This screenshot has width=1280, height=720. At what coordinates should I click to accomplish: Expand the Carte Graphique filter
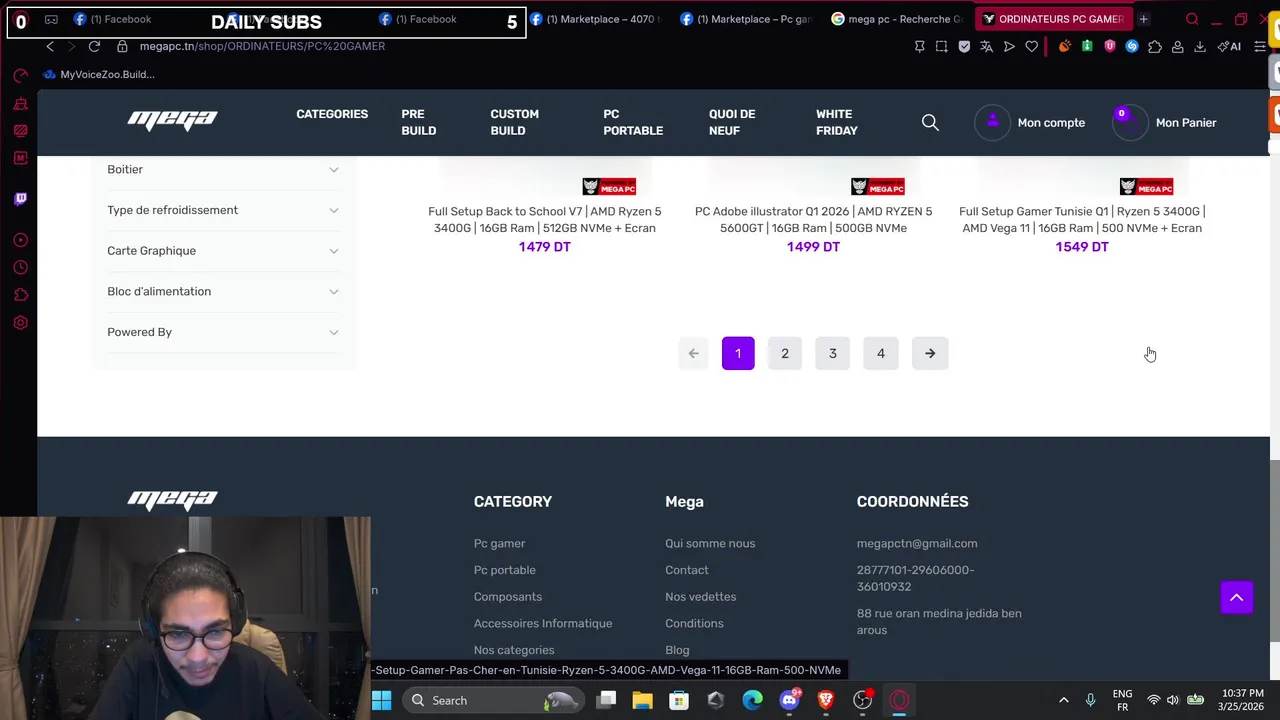[x=223, y=251]
